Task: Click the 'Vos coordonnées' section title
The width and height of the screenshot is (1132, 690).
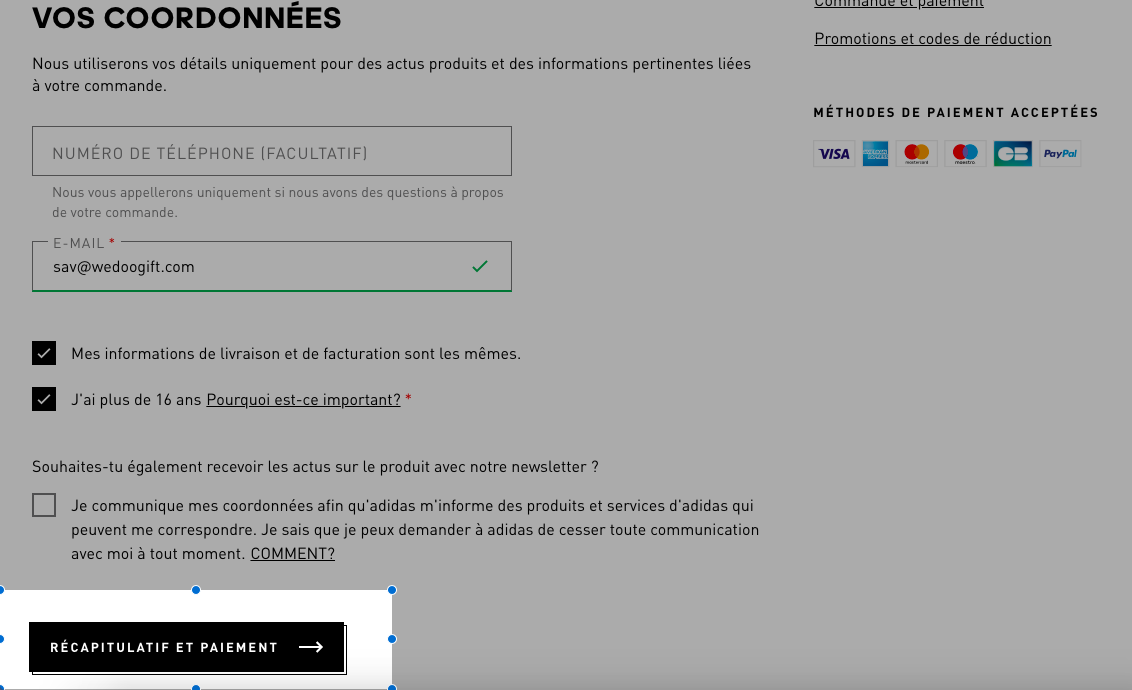Action: [x=186, y=17]
